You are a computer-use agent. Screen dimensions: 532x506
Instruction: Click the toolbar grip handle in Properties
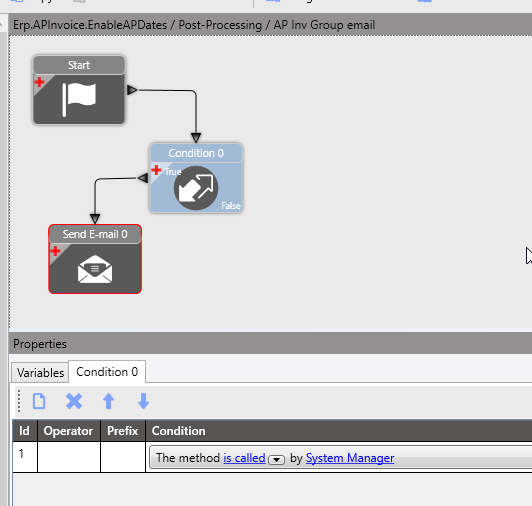19,401
